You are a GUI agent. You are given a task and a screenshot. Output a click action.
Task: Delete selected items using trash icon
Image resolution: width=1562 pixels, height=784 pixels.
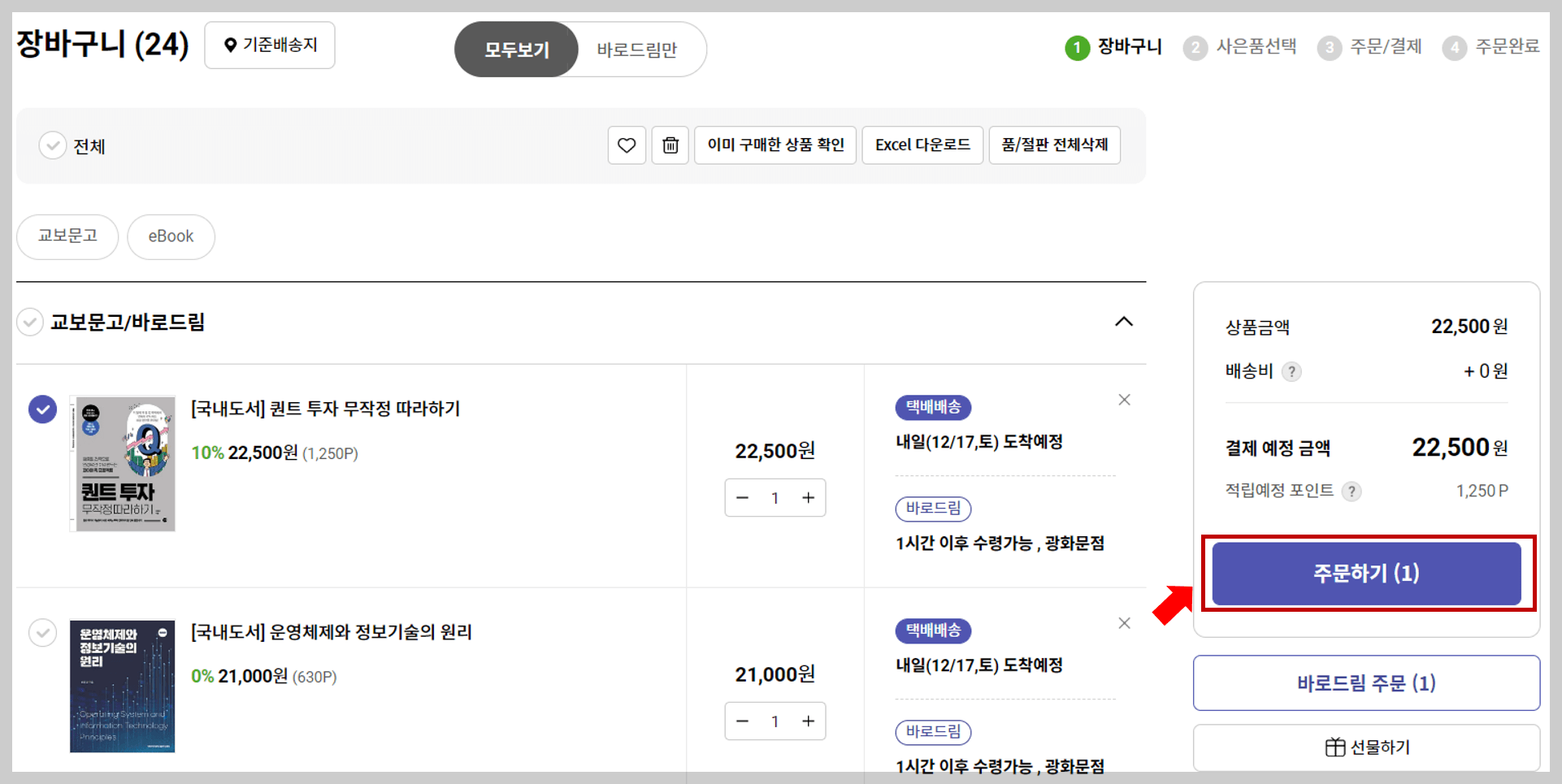(670, 145)
